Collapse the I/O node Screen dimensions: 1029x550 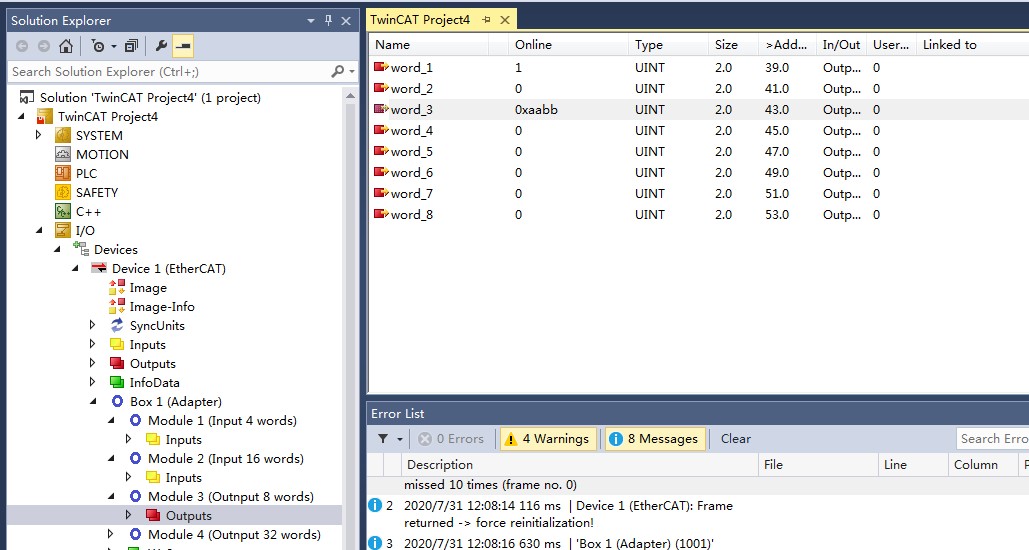(x=39, y=230)
